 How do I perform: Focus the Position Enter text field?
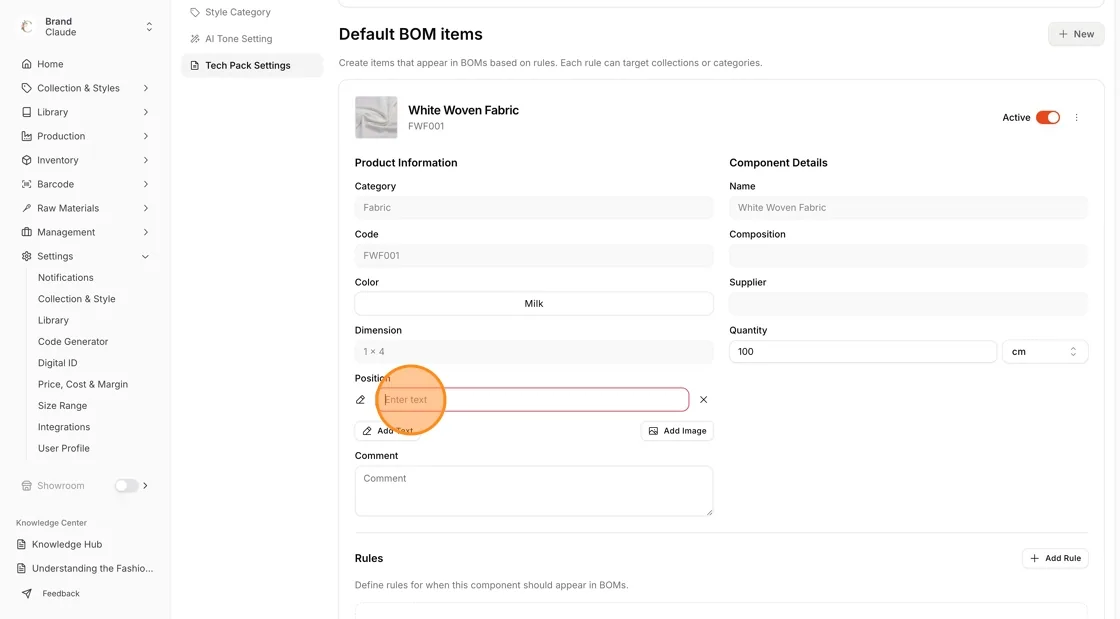click(533, 400)
